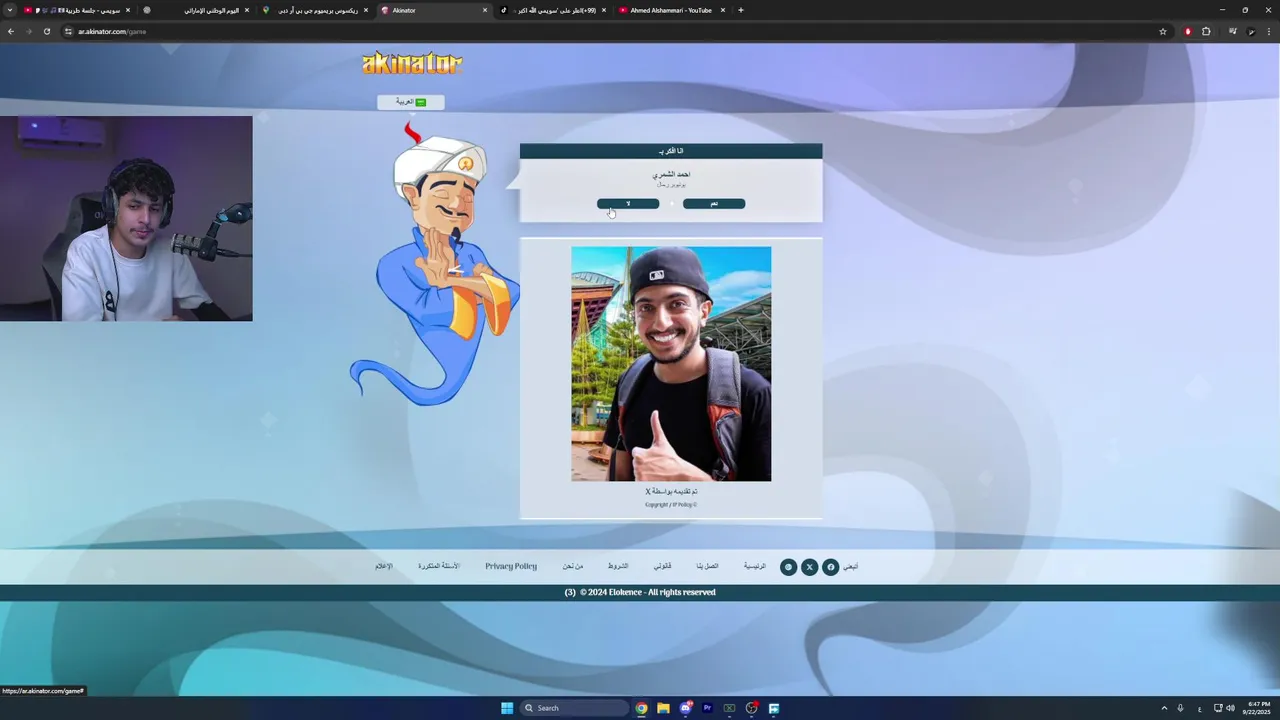
Task: Open the OBS Studio taskbar icon
Action: [751, 708]
